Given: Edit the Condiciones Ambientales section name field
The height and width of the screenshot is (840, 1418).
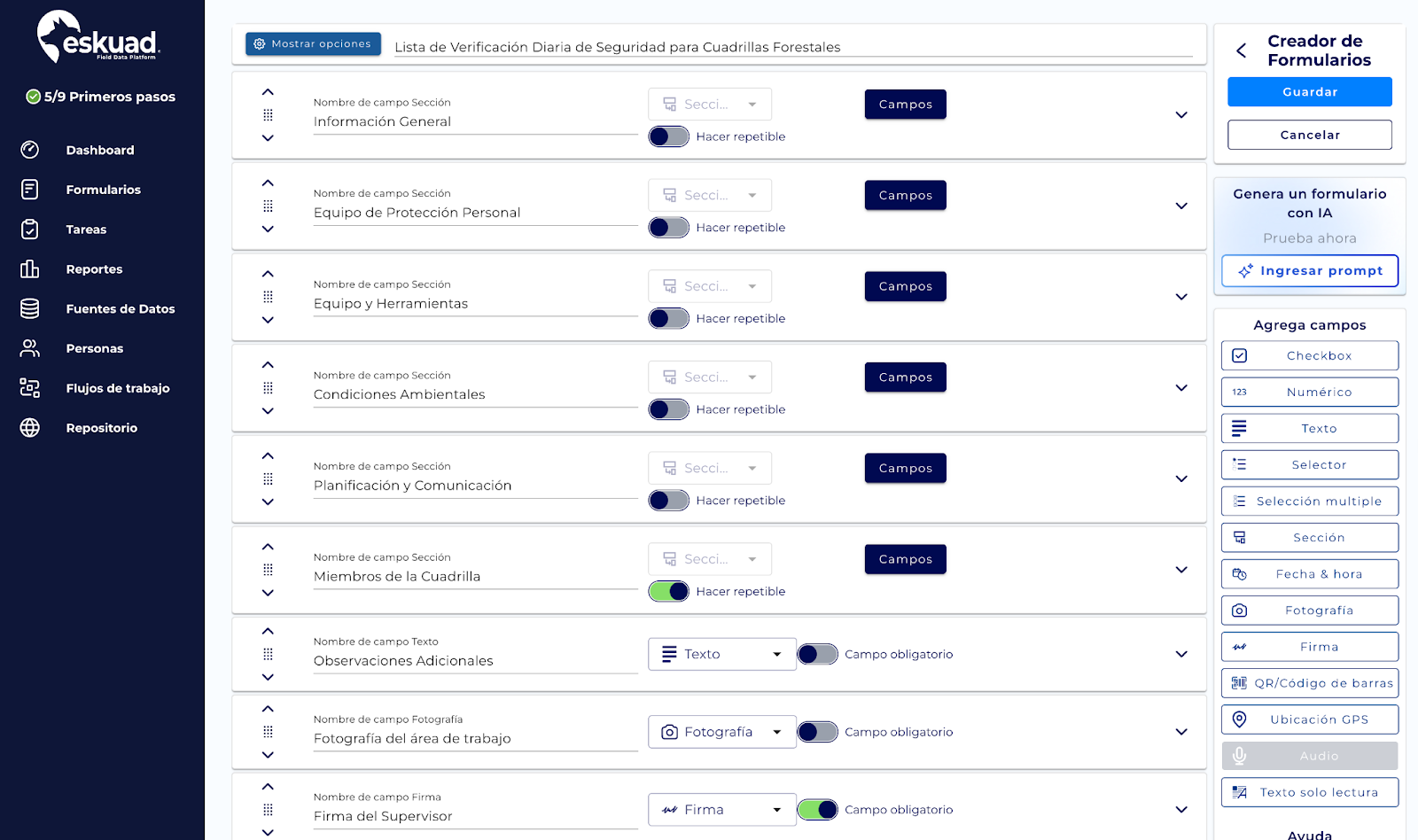Looking at the screenshot, I should point(475,394).
